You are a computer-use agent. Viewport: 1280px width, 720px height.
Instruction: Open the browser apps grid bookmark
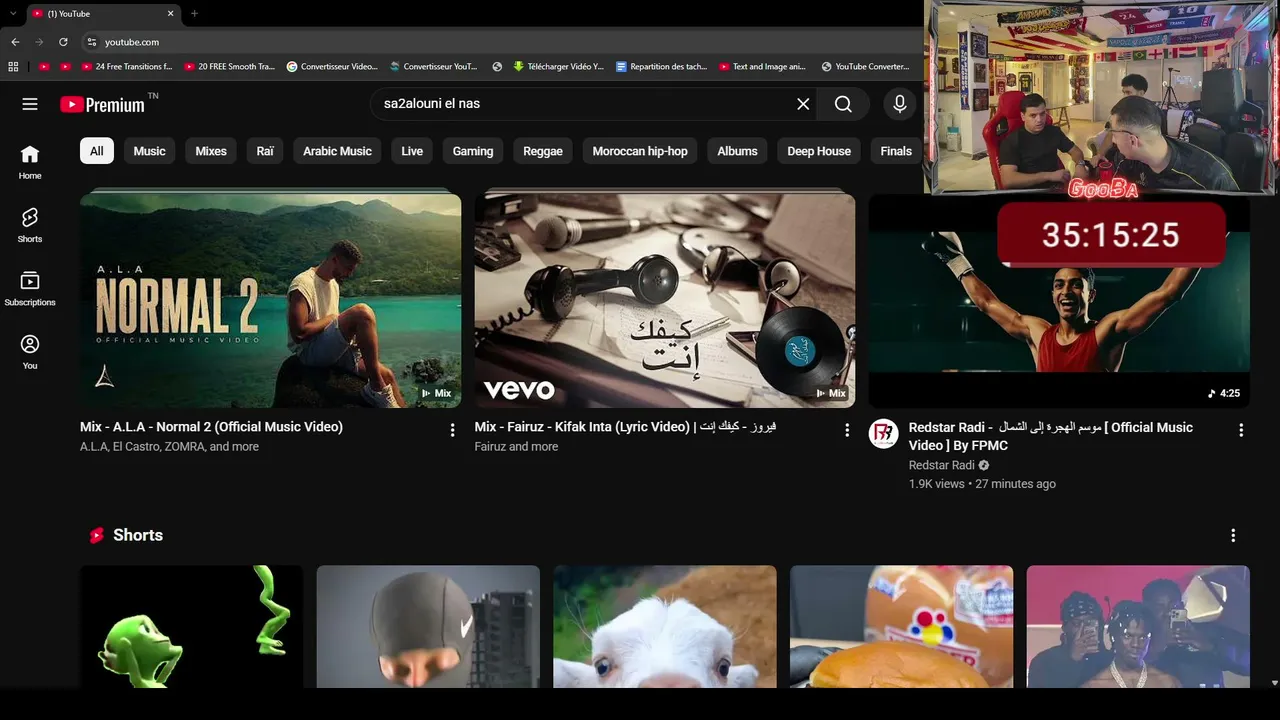coord(13,67)
